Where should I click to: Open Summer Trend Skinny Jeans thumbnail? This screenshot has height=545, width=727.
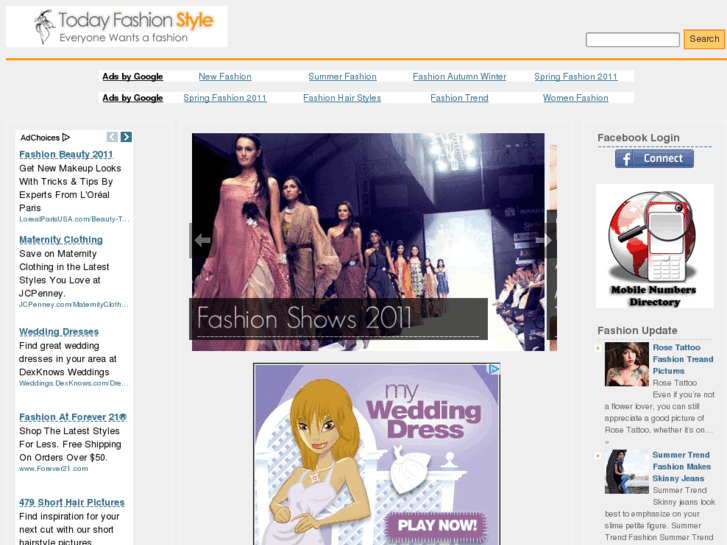pos(626,472)
